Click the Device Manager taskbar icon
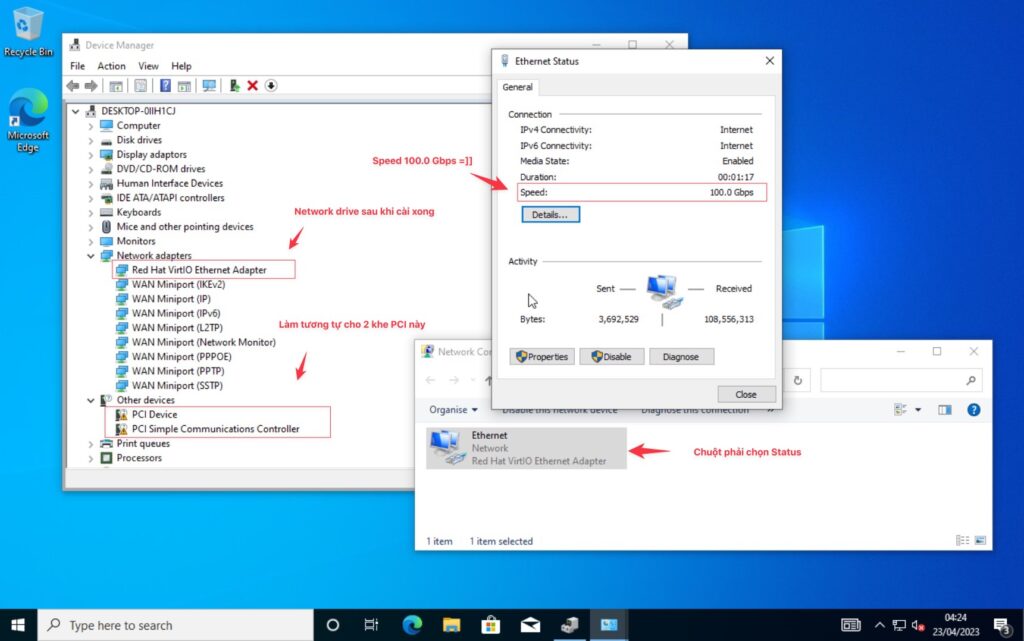Screen dimensions: 1024x641 (x=569, y=625)
